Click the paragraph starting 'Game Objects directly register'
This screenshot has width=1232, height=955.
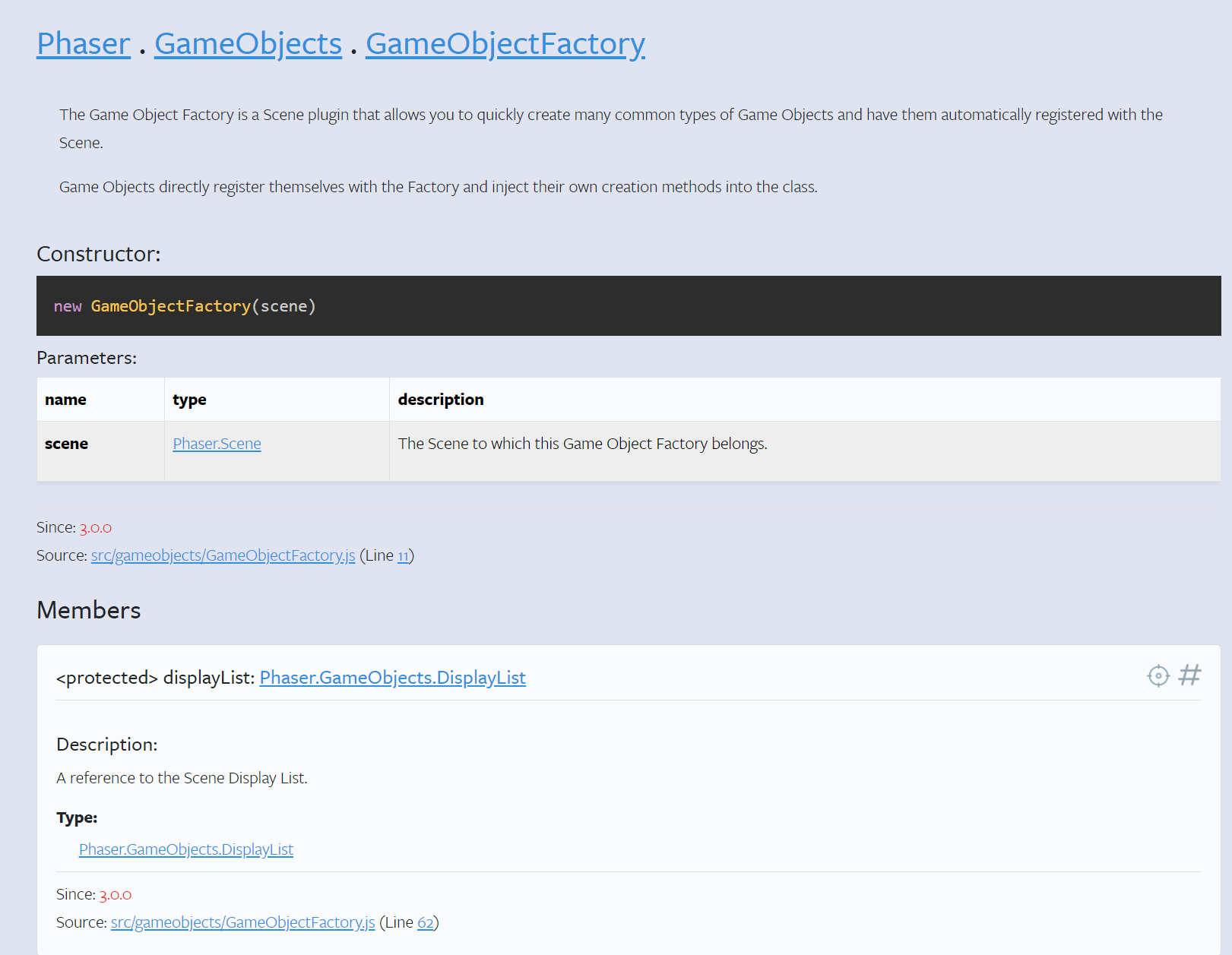[x=439, y=187]
